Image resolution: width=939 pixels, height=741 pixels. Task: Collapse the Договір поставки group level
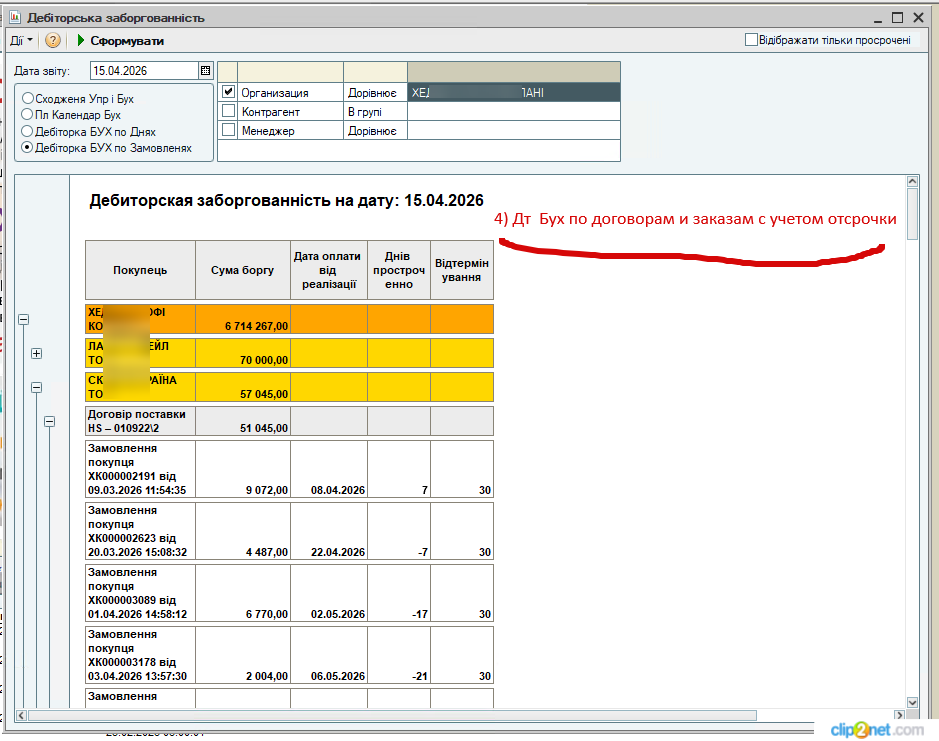point(50,422)
